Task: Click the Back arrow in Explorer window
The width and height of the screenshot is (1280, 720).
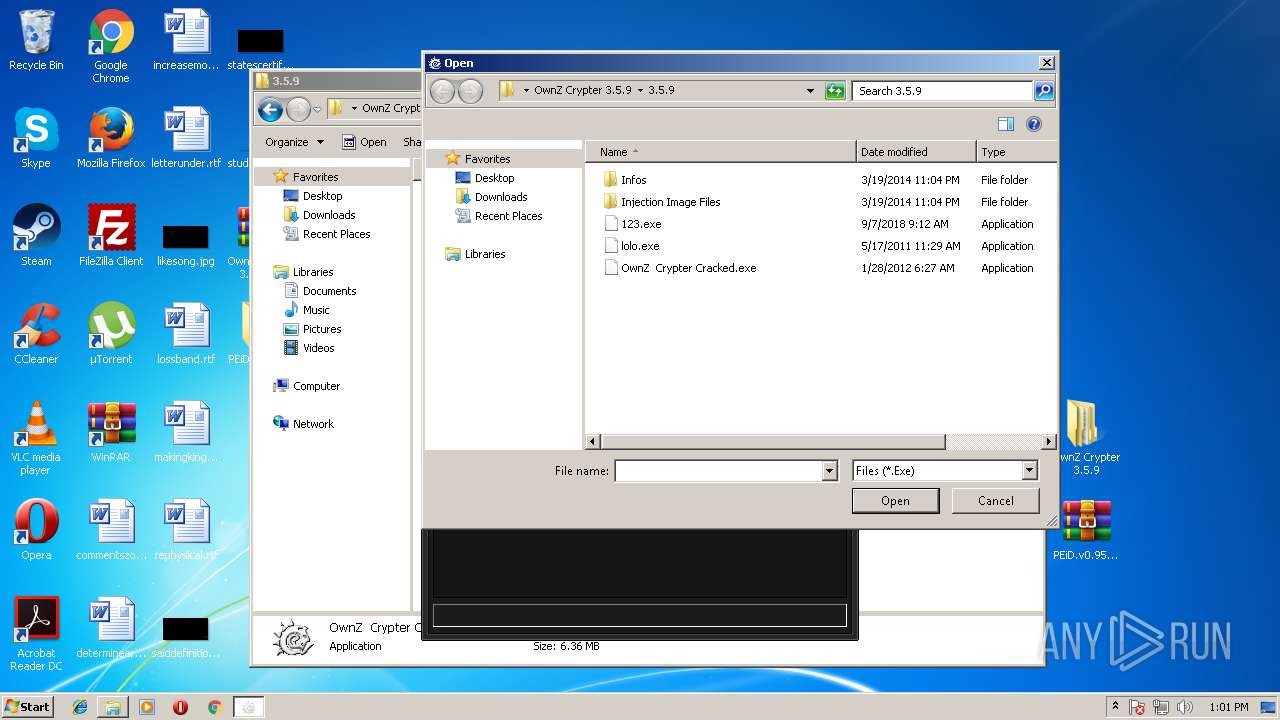Action: [x=269, y=109]
